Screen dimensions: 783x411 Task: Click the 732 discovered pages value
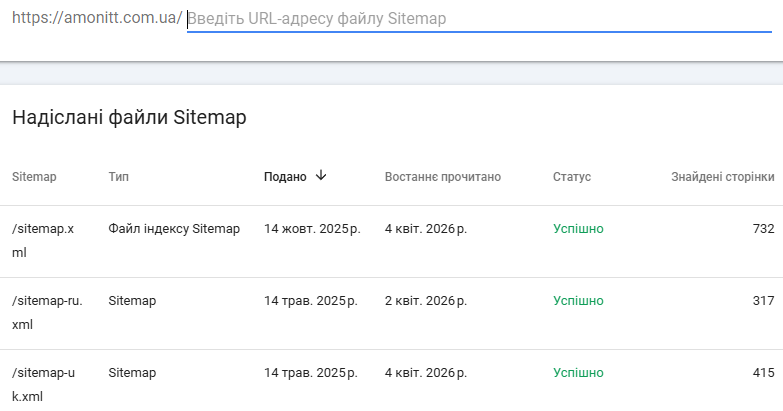pos(763,229)
